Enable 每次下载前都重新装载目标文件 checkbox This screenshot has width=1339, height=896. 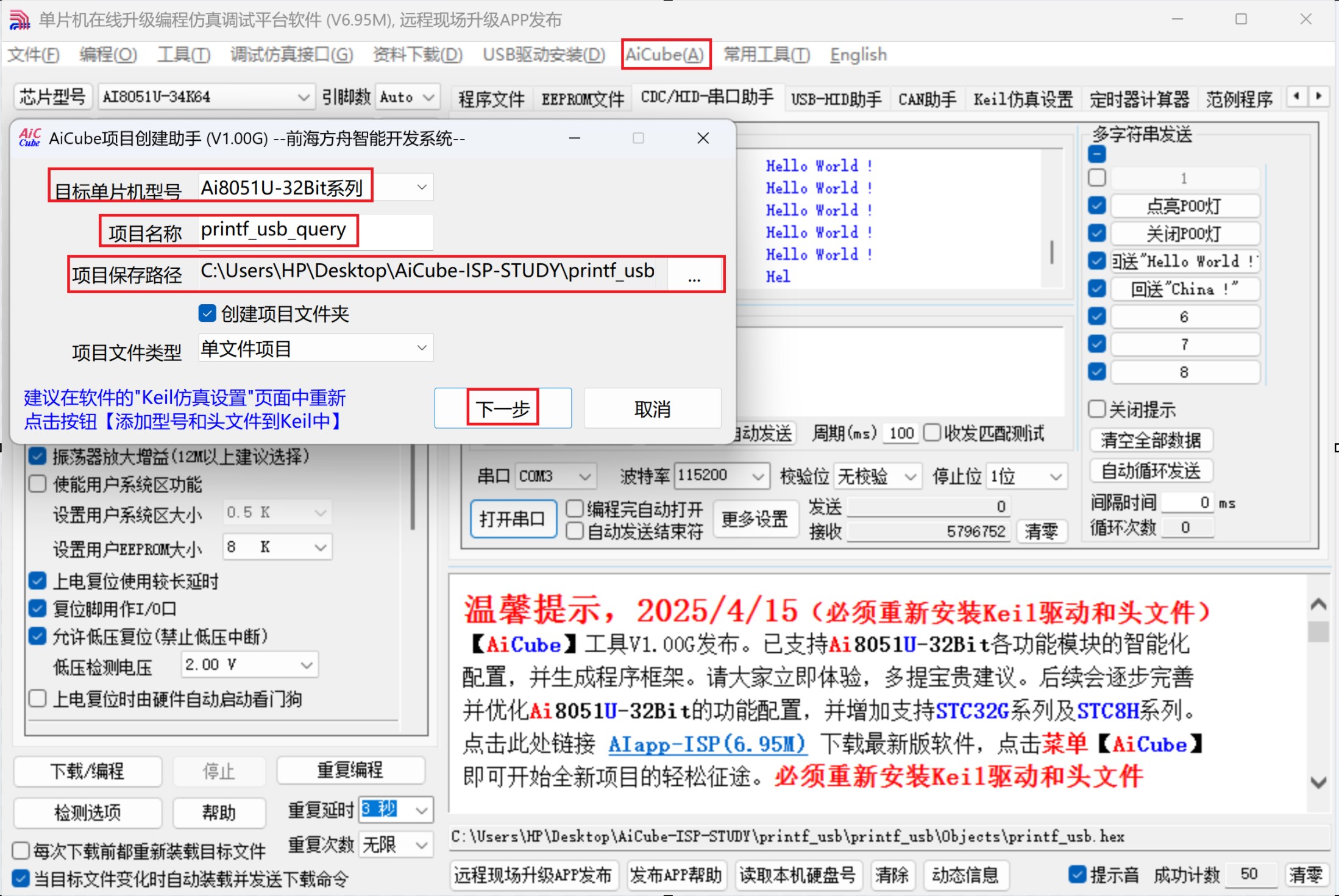point(21,850)
